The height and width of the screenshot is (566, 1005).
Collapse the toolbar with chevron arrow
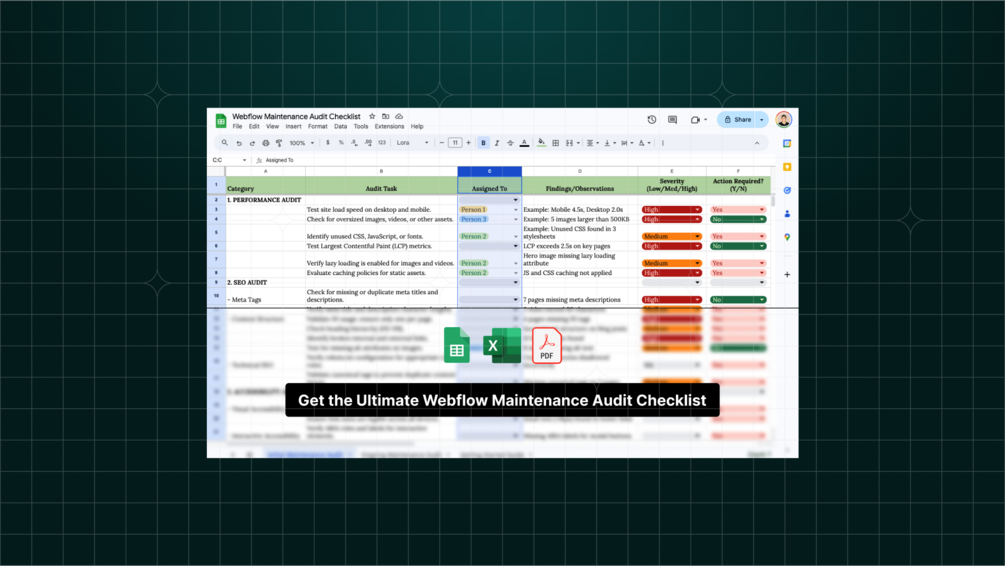[757, 143]
